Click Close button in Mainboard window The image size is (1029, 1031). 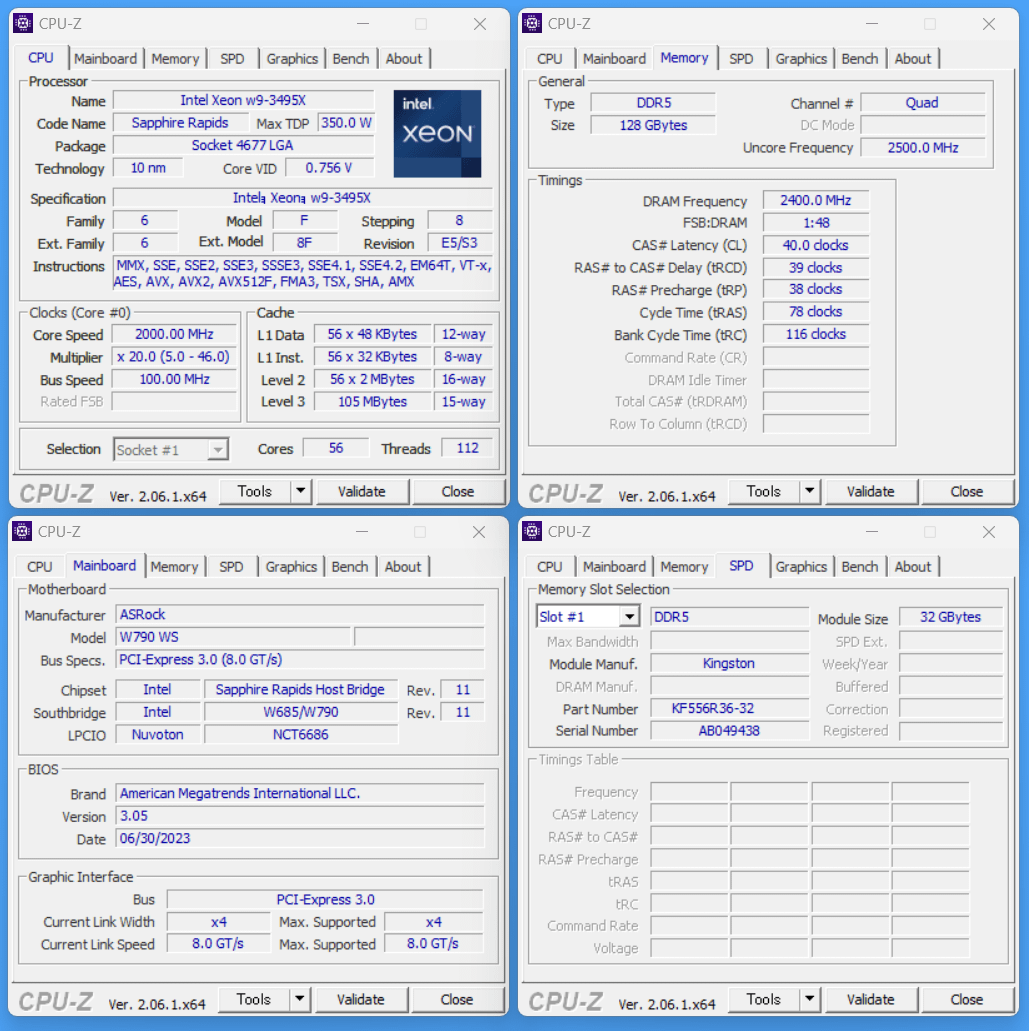coord(456,999)
